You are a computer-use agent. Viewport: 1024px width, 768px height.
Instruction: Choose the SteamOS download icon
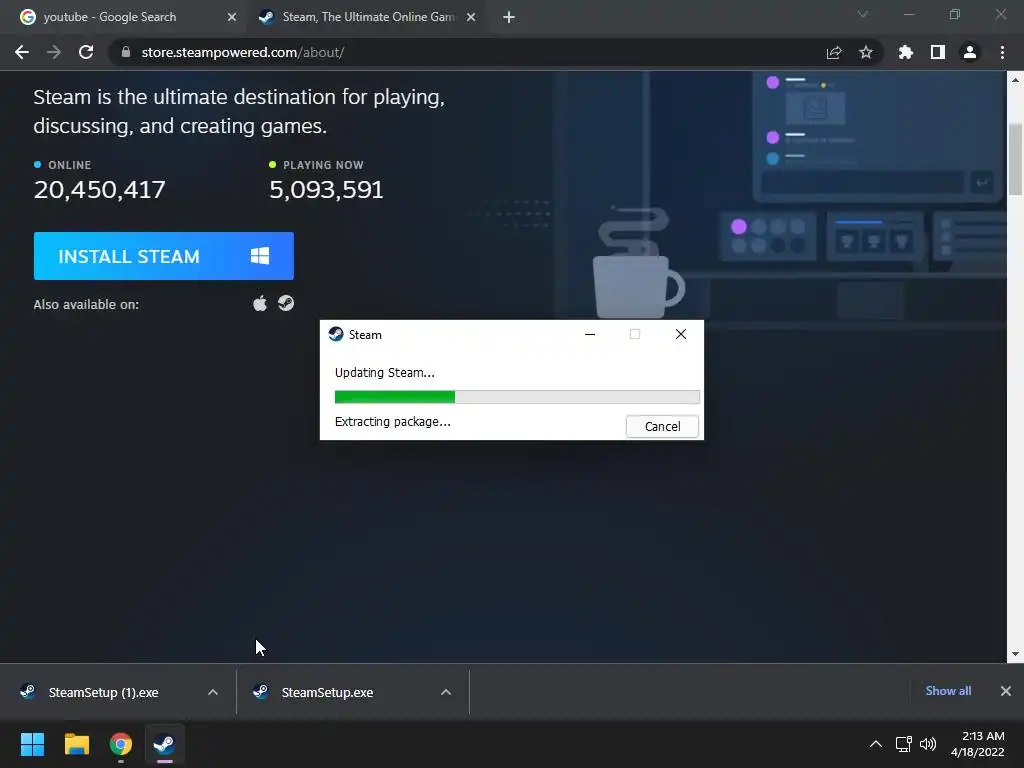pyautogui.click(x=286, y=304)
